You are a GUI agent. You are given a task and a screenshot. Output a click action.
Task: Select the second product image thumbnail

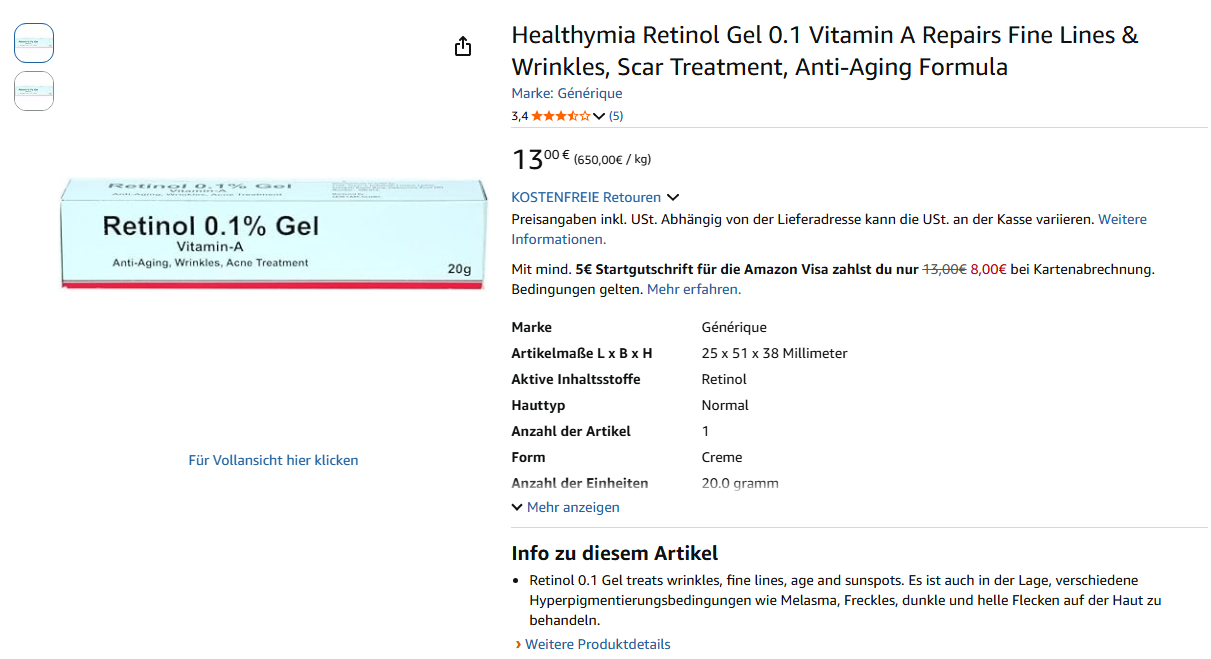[34, 91]
